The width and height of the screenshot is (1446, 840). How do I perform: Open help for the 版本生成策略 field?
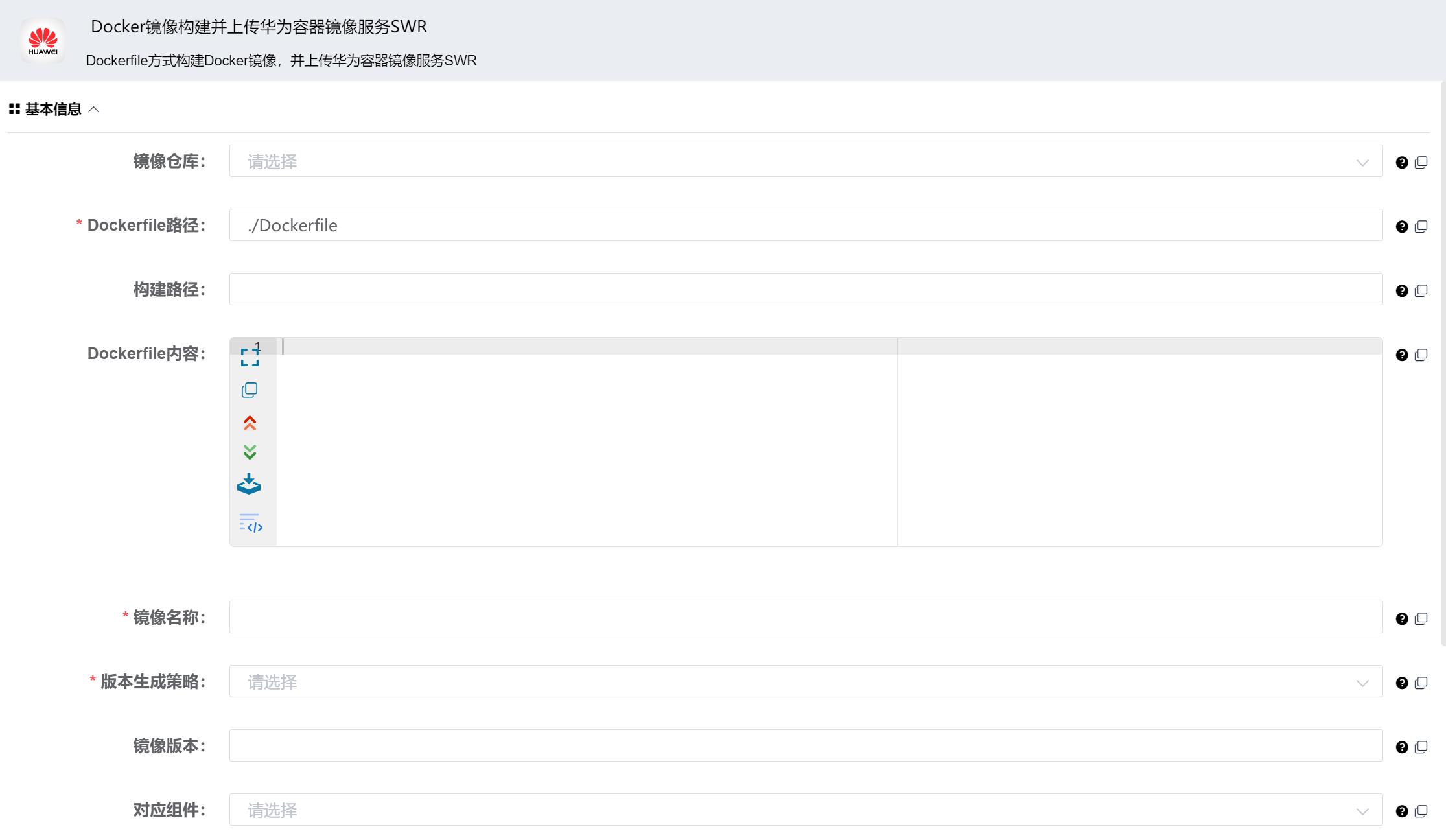pos(1402,682)
